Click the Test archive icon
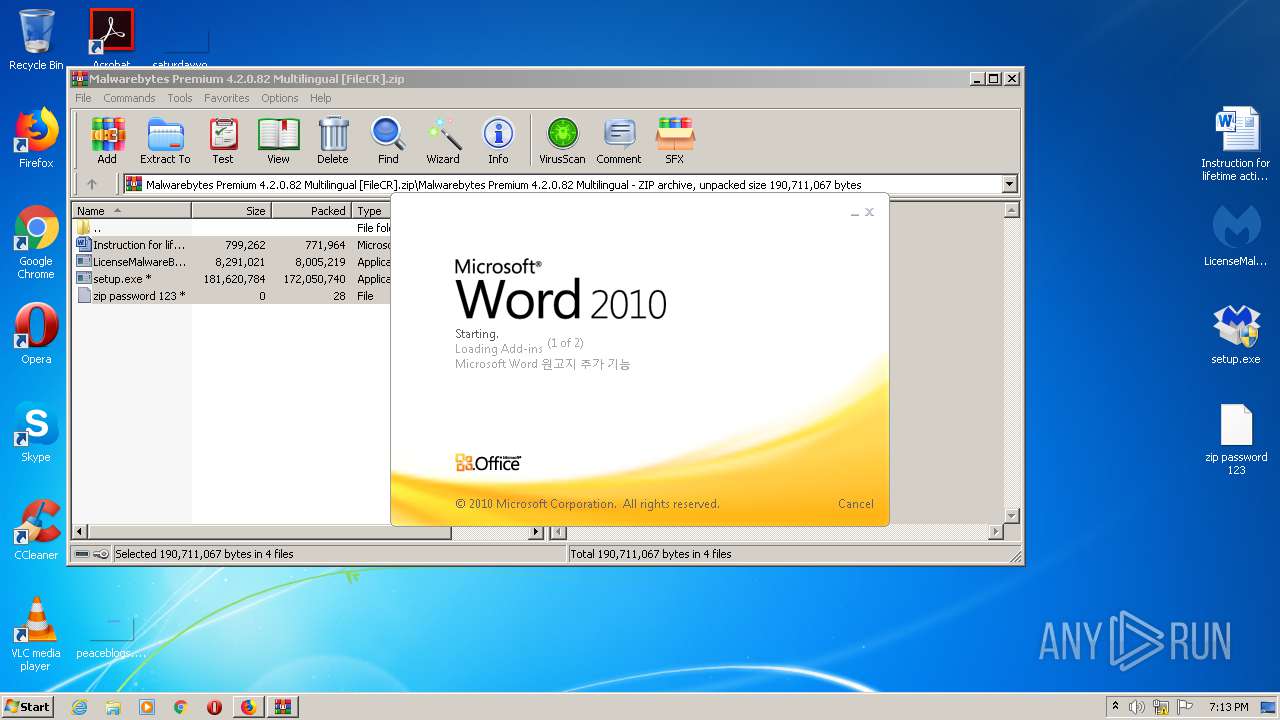 coord(223,140)
